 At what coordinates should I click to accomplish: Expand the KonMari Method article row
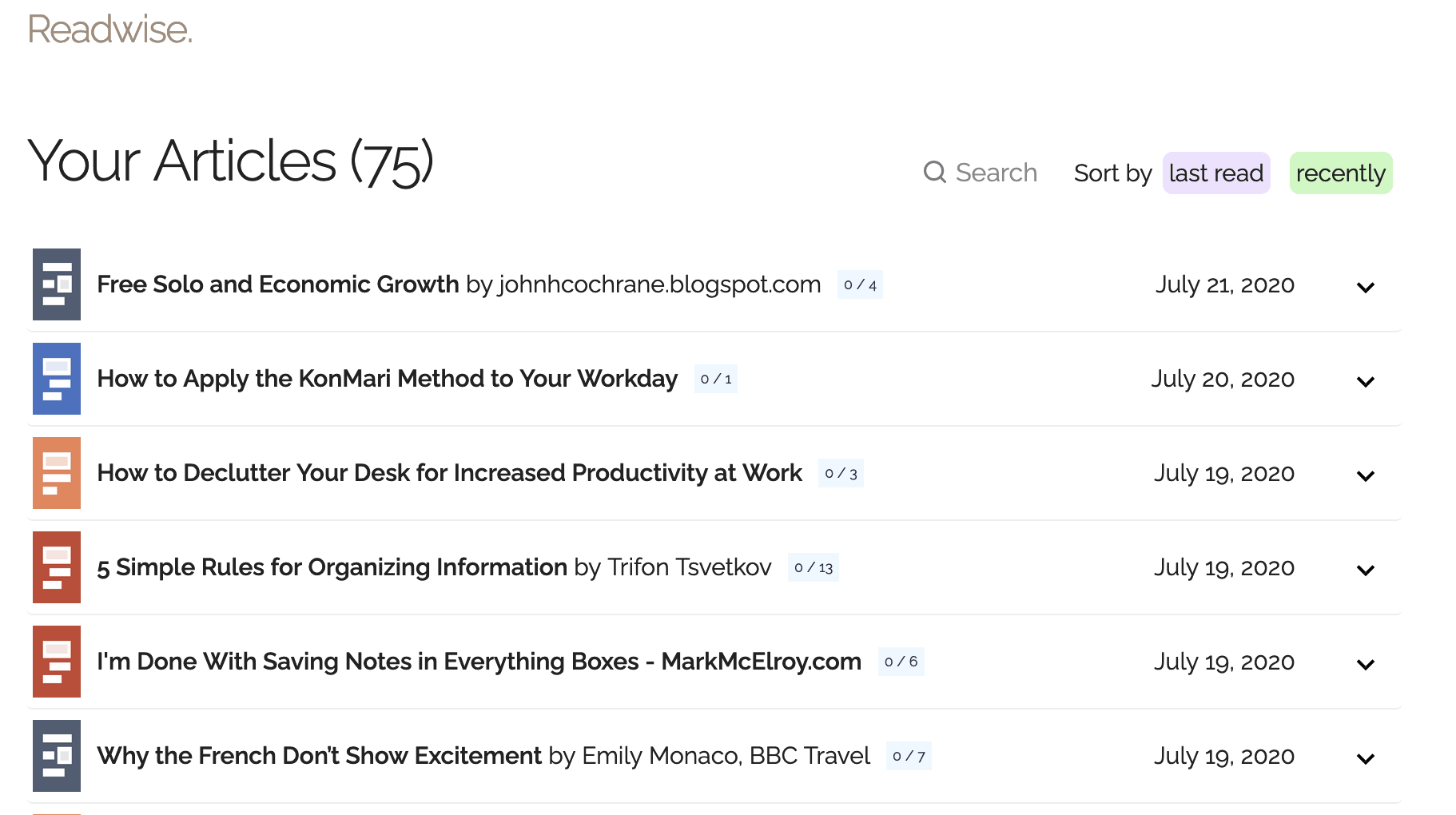point(1365,381)
